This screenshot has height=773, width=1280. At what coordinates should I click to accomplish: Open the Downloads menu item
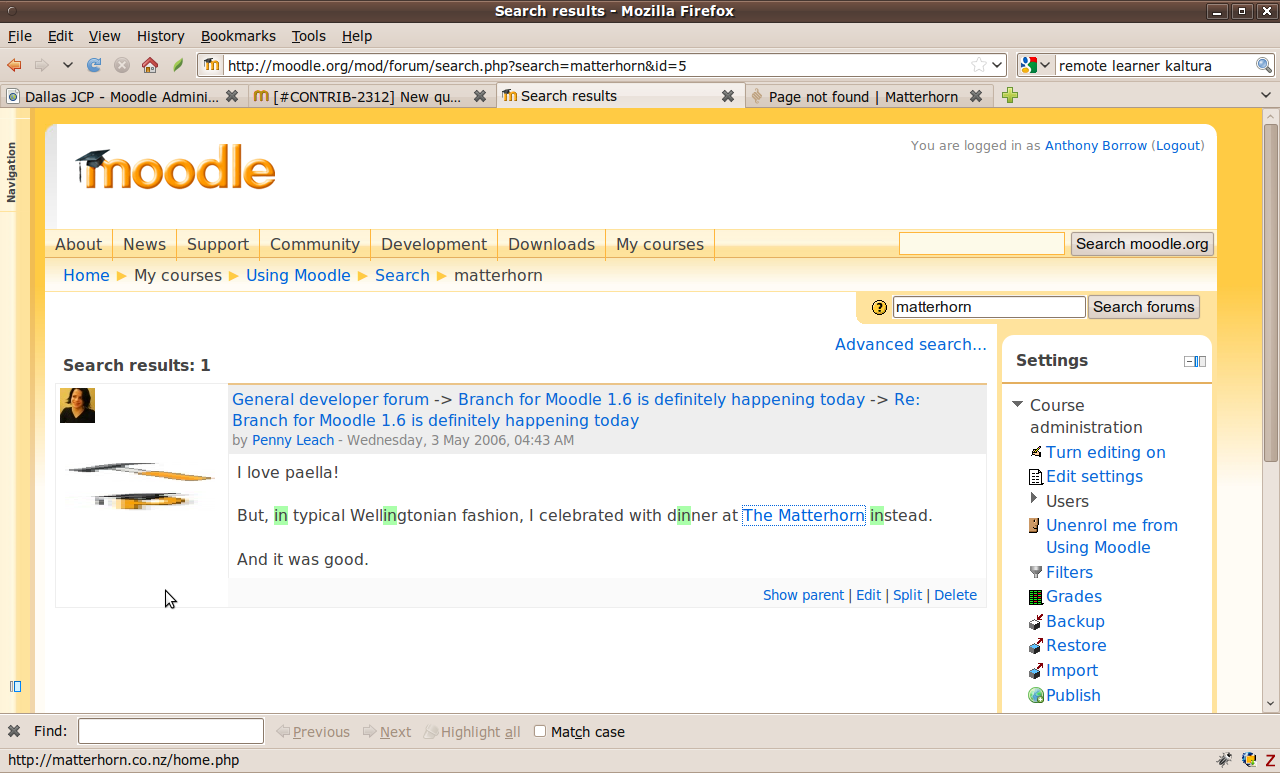pos(551,245)
